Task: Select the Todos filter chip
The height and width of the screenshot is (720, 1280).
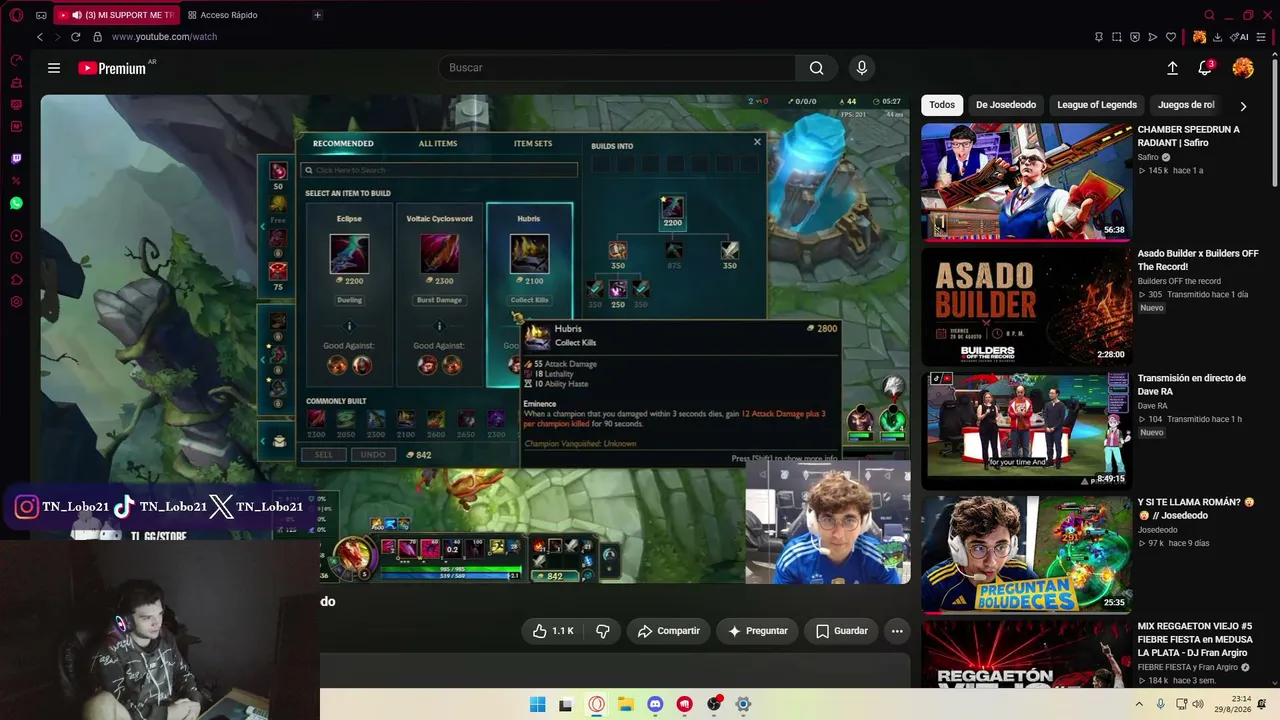Action: click(942, 105)
